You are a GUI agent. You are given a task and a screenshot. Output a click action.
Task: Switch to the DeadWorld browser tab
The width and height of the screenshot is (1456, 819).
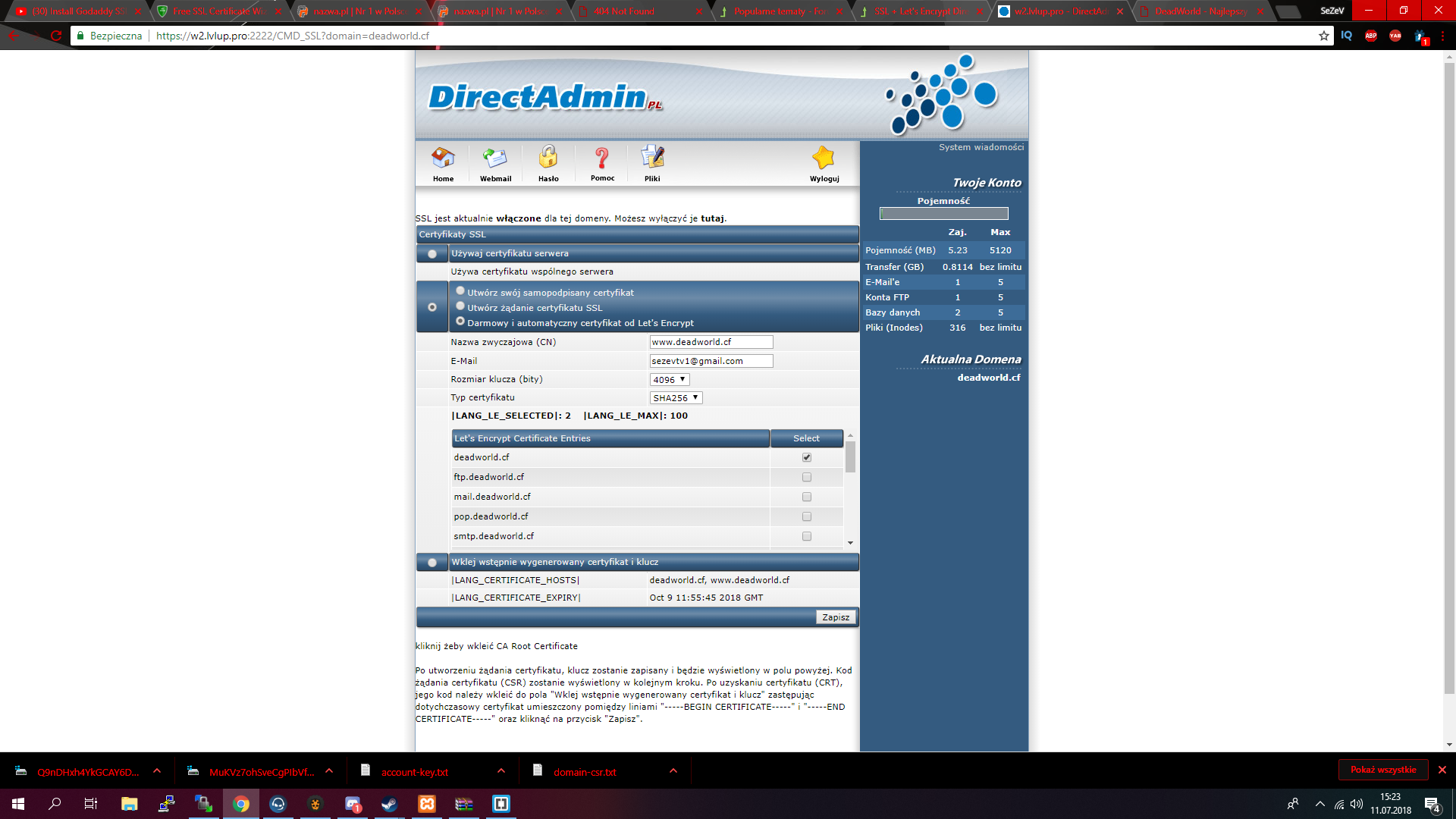pyautogui.click(x=1200, y=11)
